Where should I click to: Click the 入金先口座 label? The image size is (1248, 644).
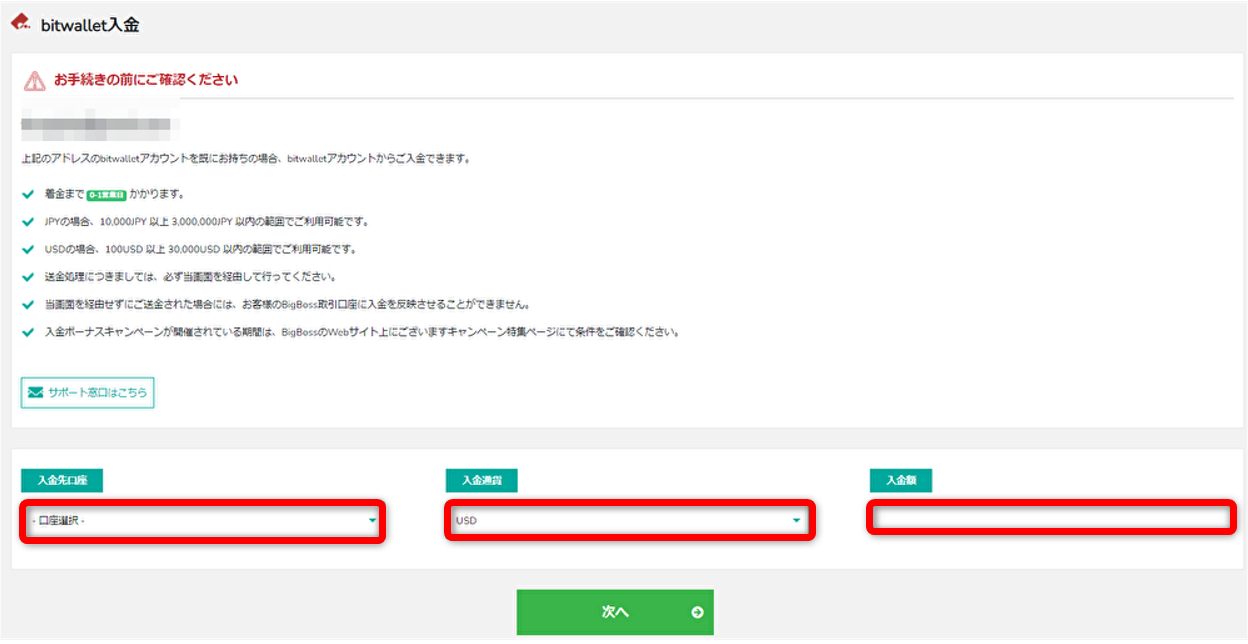pos(62,481)
